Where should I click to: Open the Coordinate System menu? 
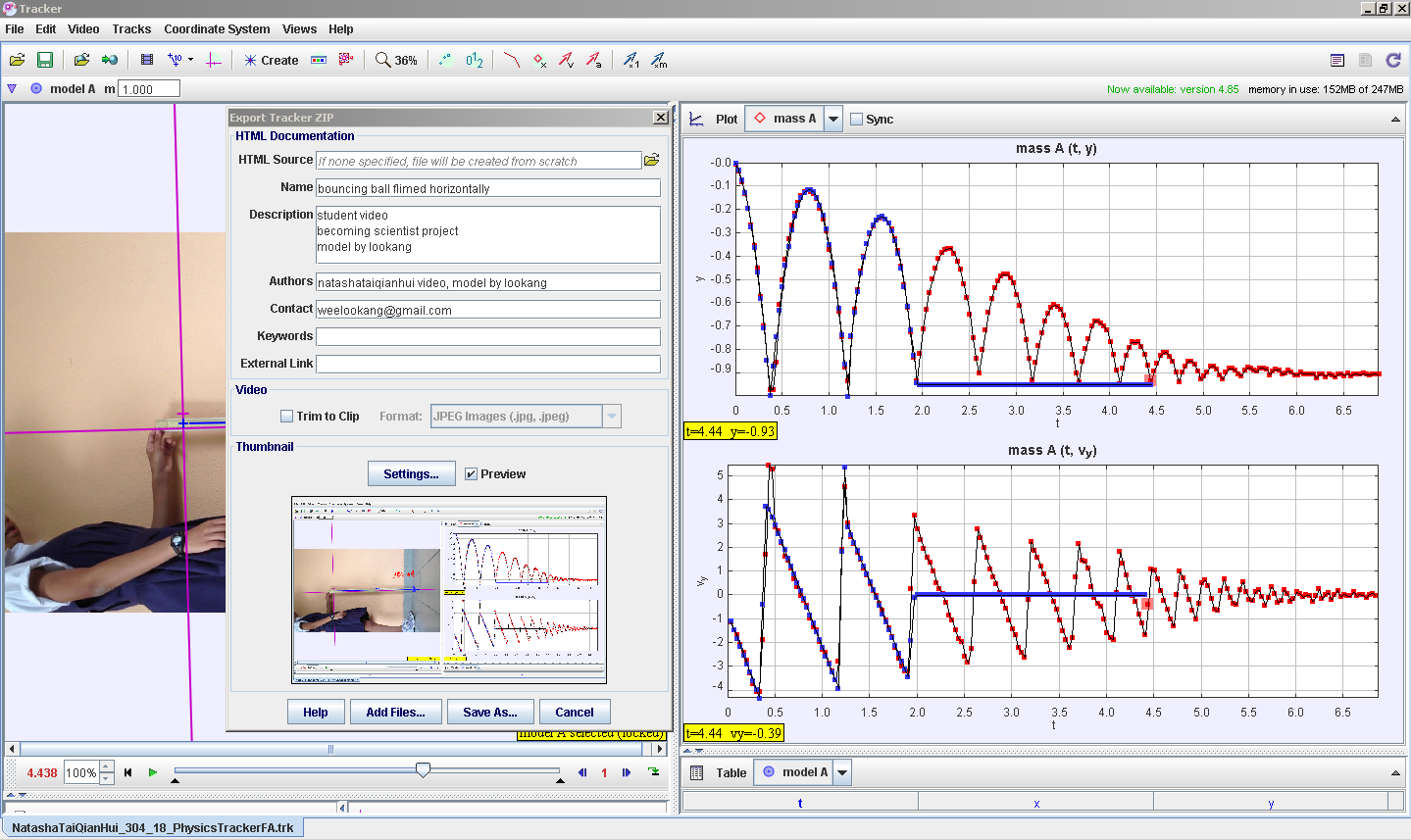tap(217, 29)
